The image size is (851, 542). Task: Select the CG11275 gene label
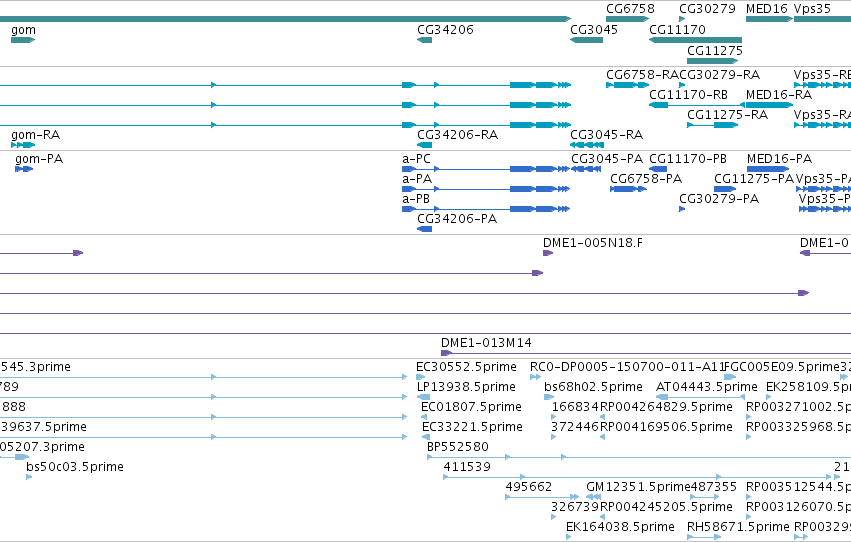click(715, 51)
